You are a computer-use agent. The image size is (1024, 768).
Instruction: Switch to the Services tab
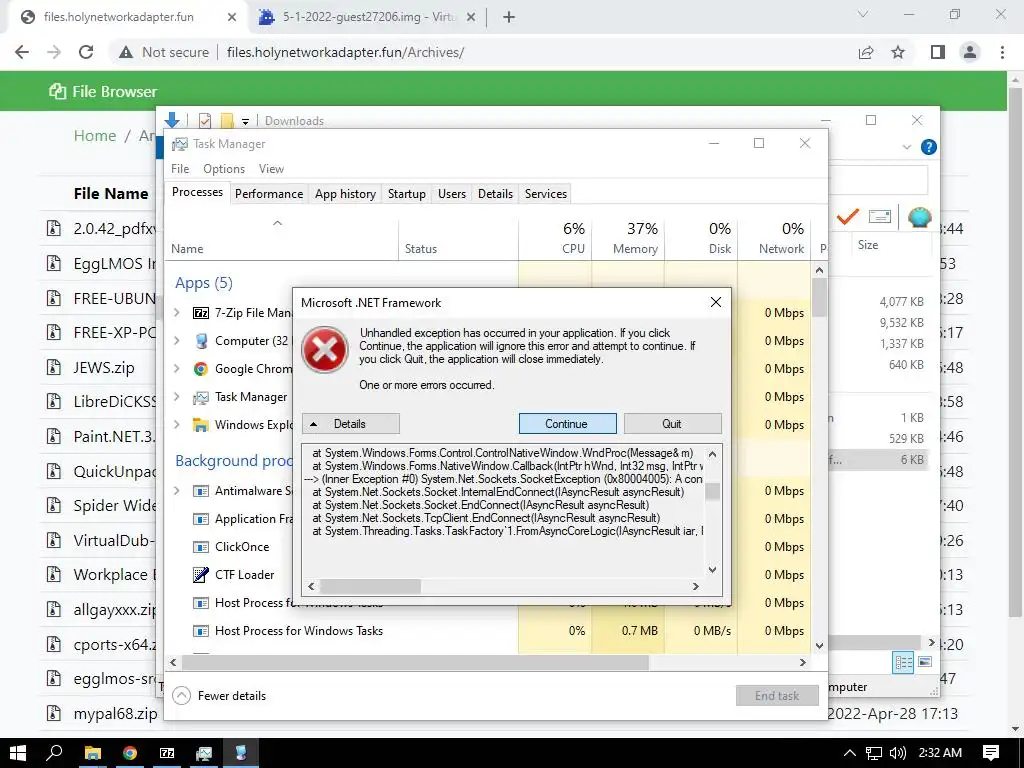[546, 193]
